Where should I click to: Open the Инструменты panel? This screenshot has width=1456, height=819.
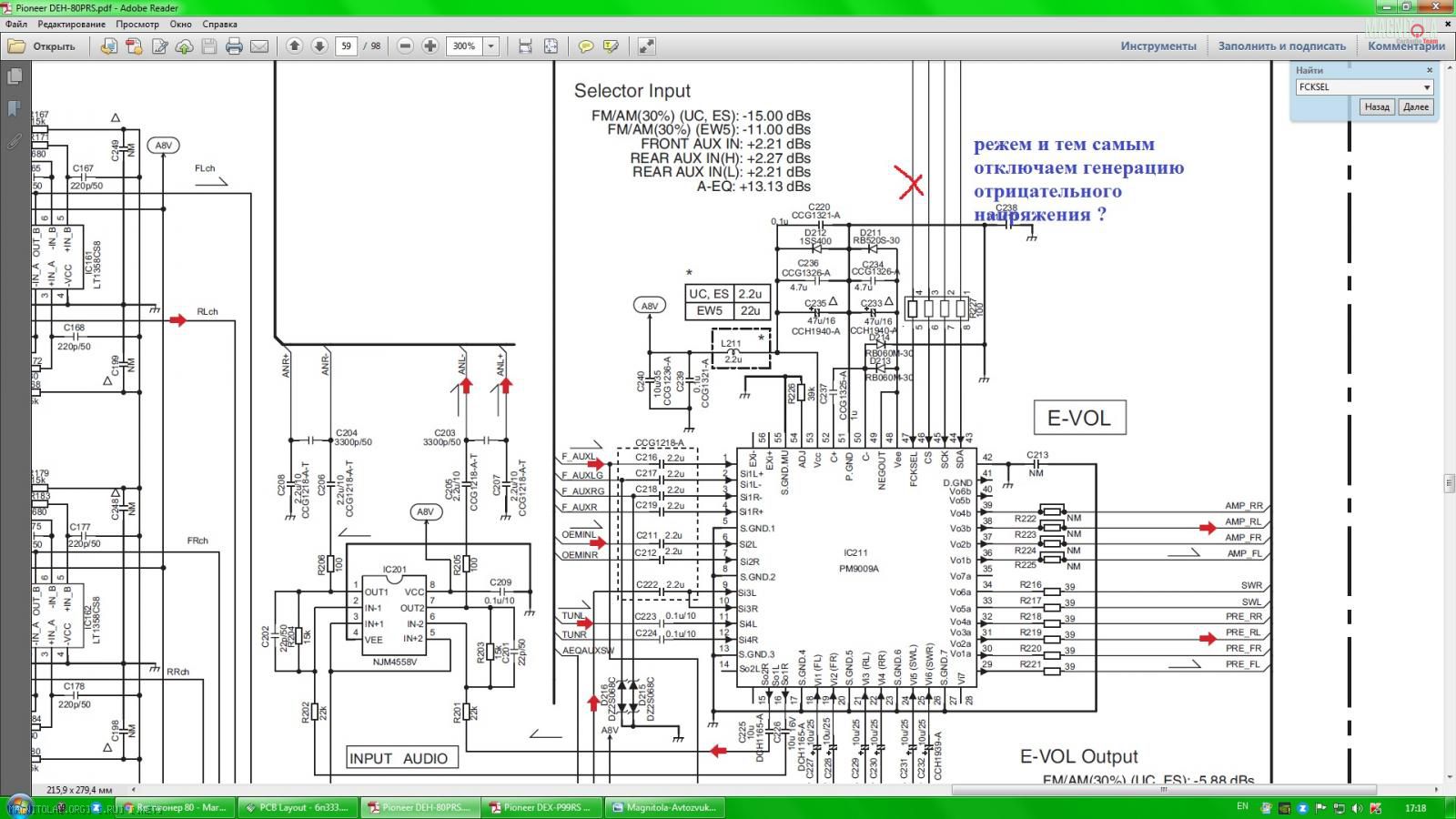(1158, 45)
